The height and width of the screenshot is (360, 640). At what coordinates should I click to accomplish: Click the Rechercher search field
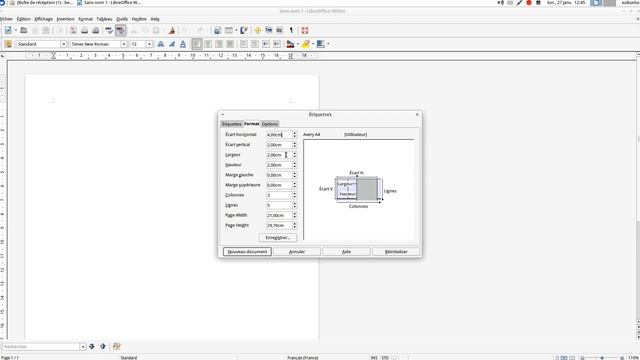41,347
